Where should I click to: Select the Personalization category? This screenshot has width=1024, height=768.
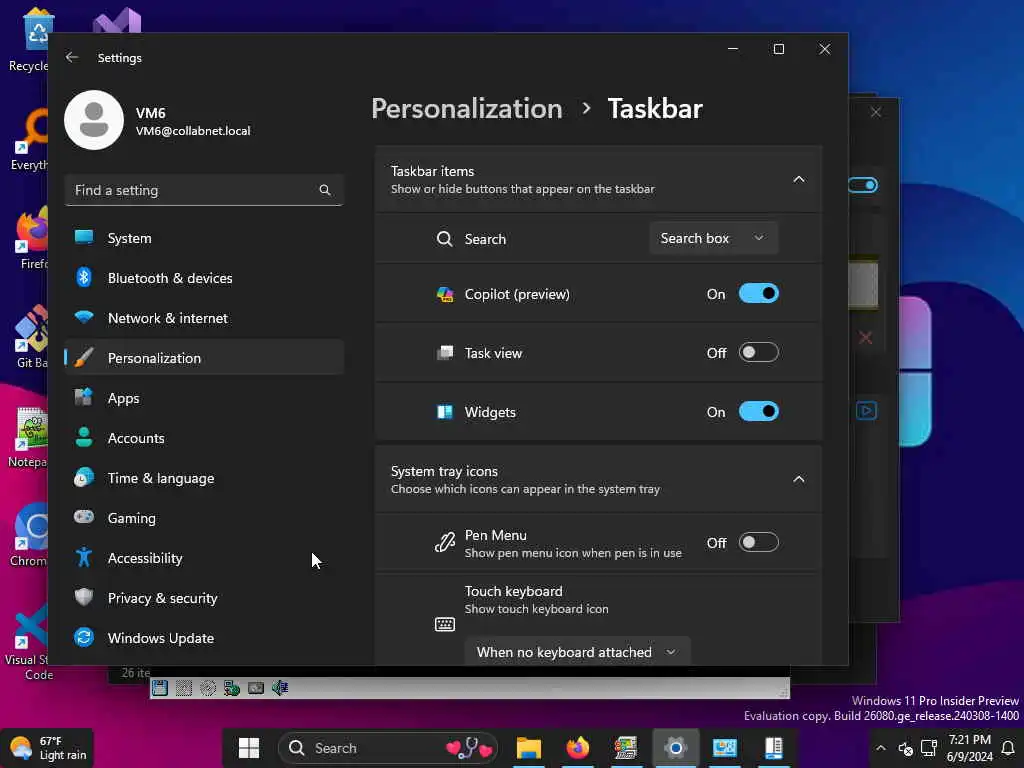[x=204, y=358]
